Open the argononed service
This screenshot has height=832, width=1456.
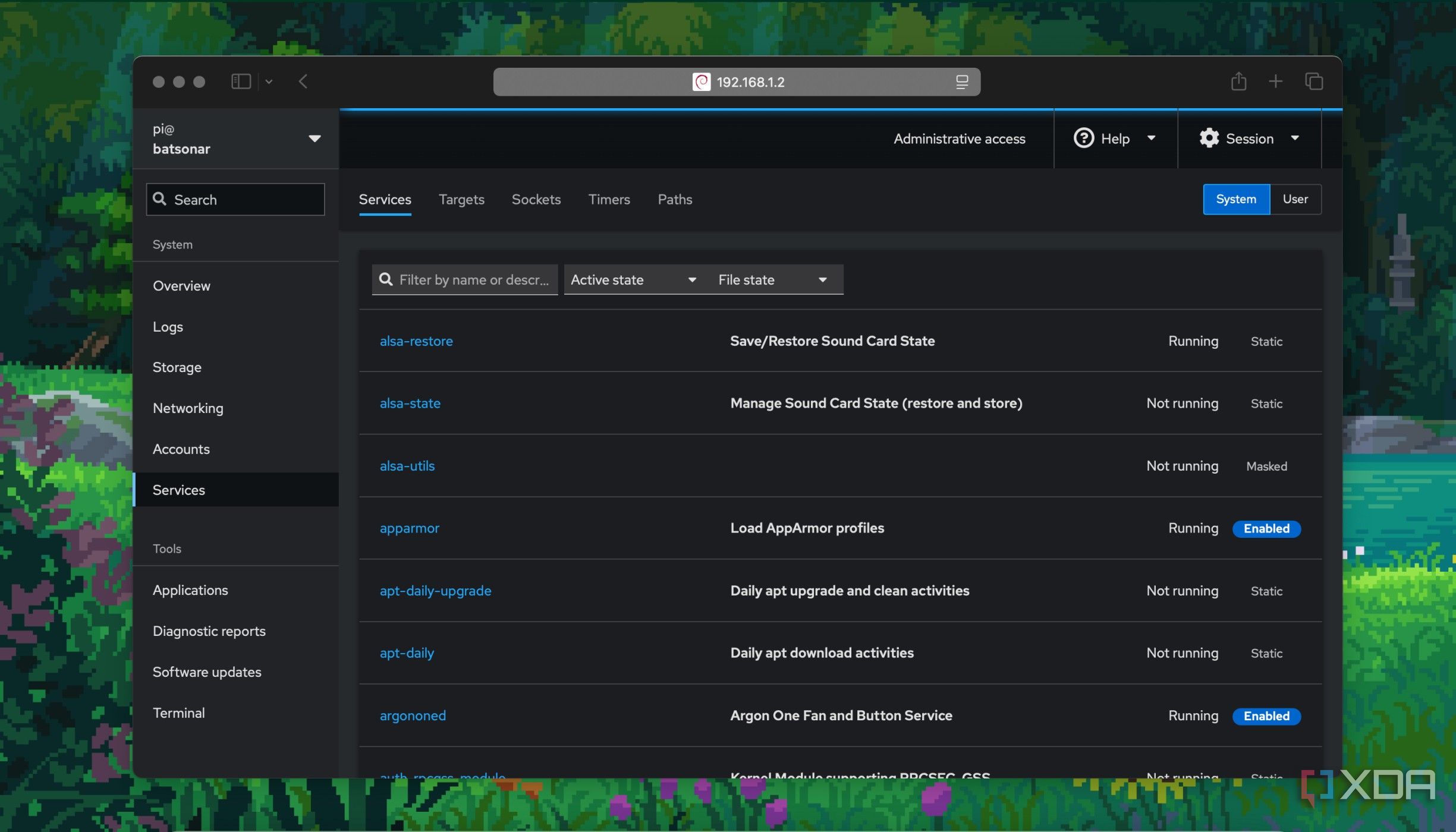pos(413,716)
